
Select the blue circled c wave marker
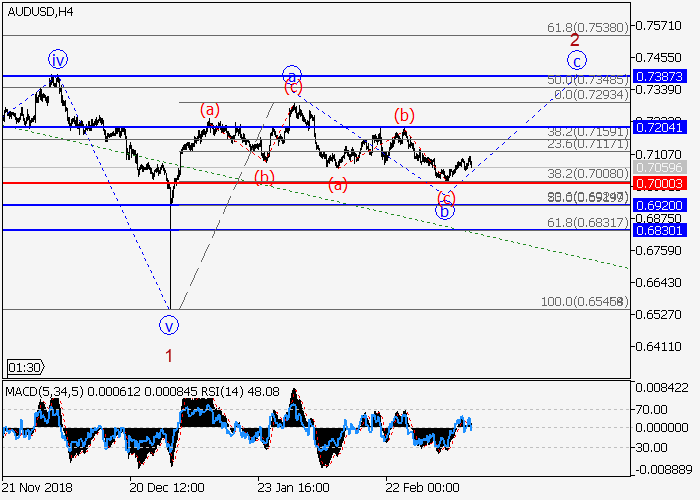tap(578, 59)
